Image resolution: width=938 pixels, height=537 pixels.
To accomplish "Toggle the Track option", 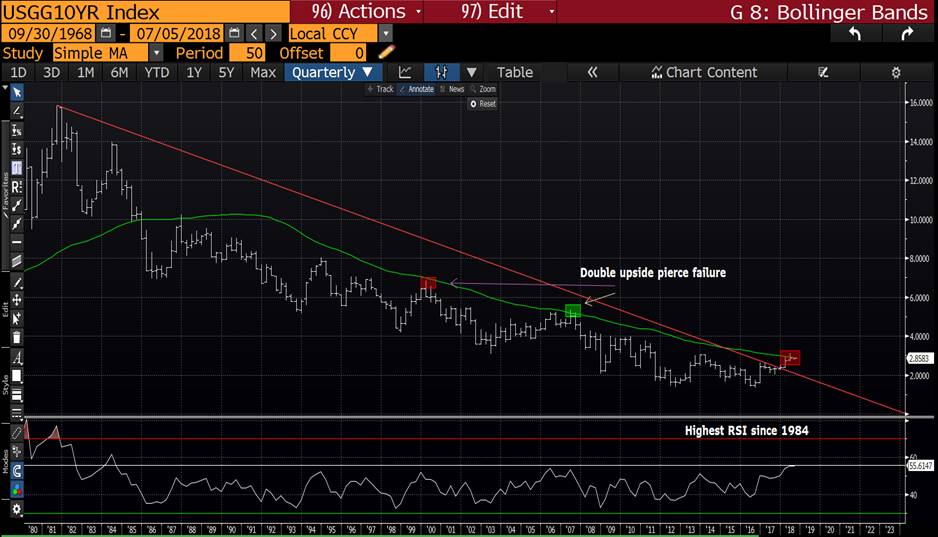I will (380, 89).
